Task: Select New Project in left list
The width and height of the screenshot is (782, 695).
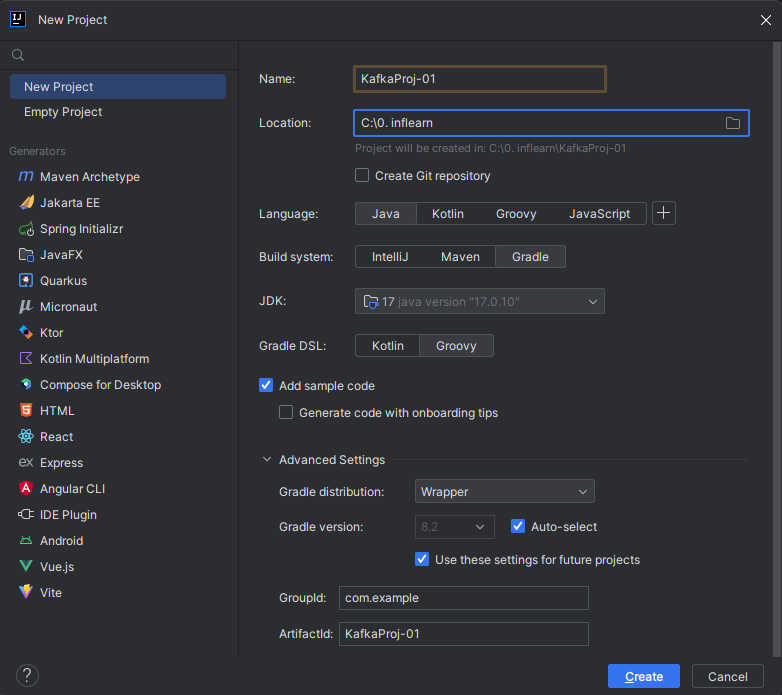Action: tap(118, 86)
